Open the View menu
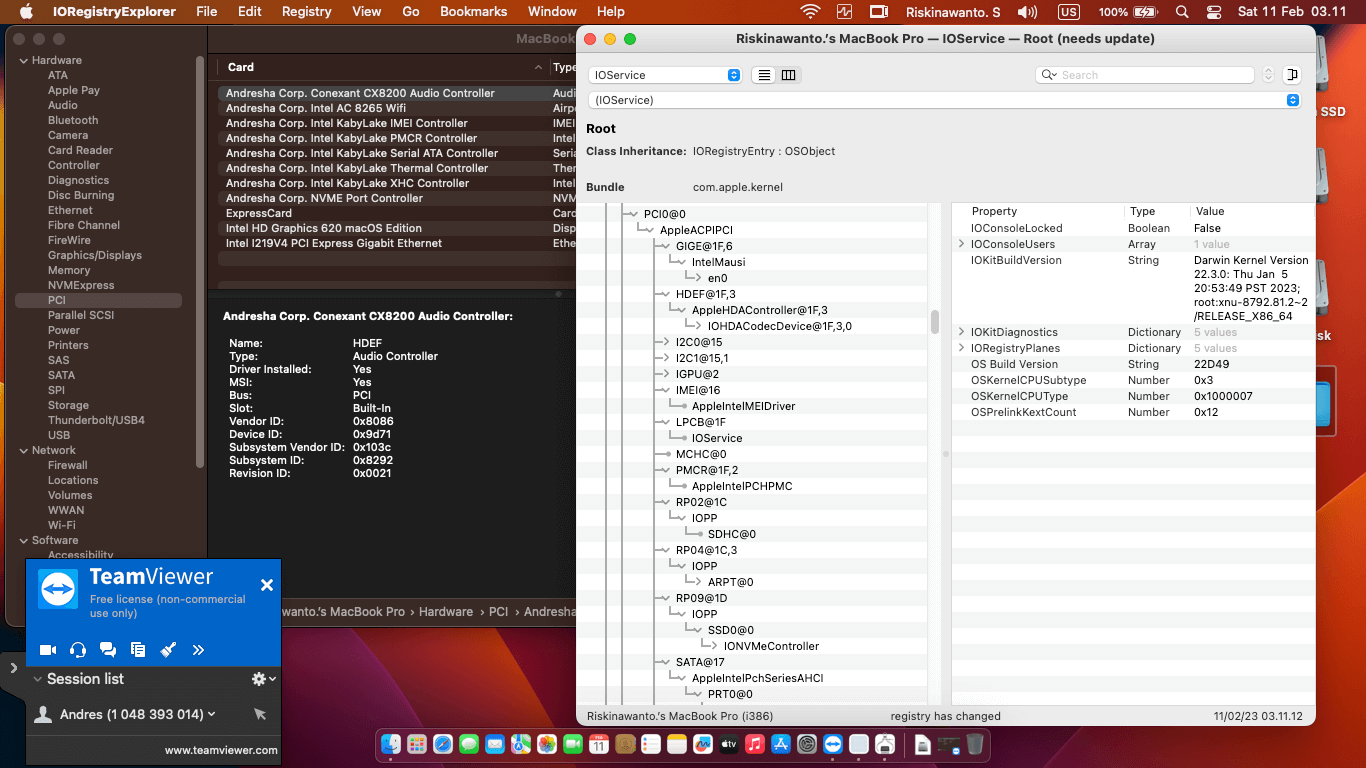1366x768 pixels. pyautogui.click(x=367, y=12)
